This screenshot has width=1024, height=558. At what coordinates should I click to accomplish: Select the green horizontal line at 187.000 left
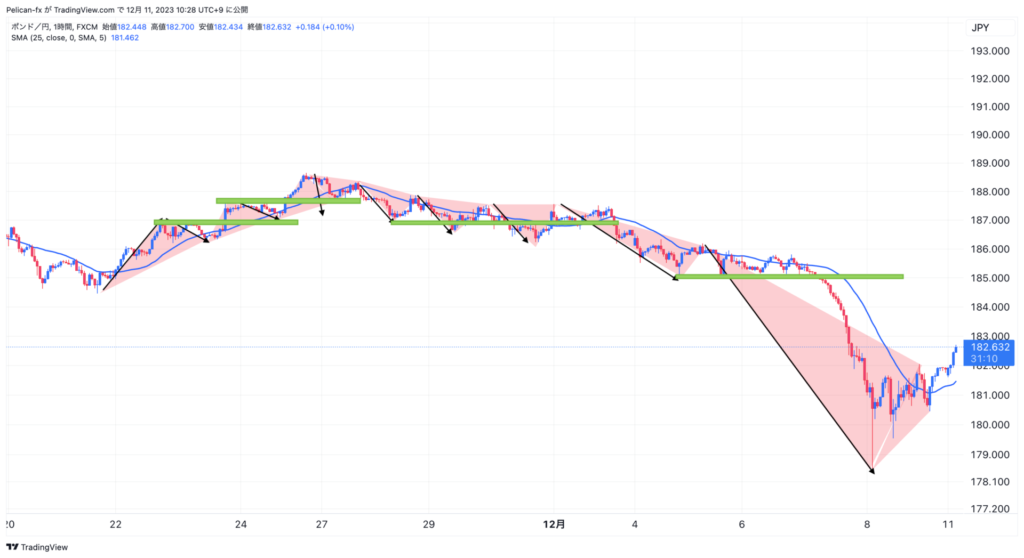226,222
